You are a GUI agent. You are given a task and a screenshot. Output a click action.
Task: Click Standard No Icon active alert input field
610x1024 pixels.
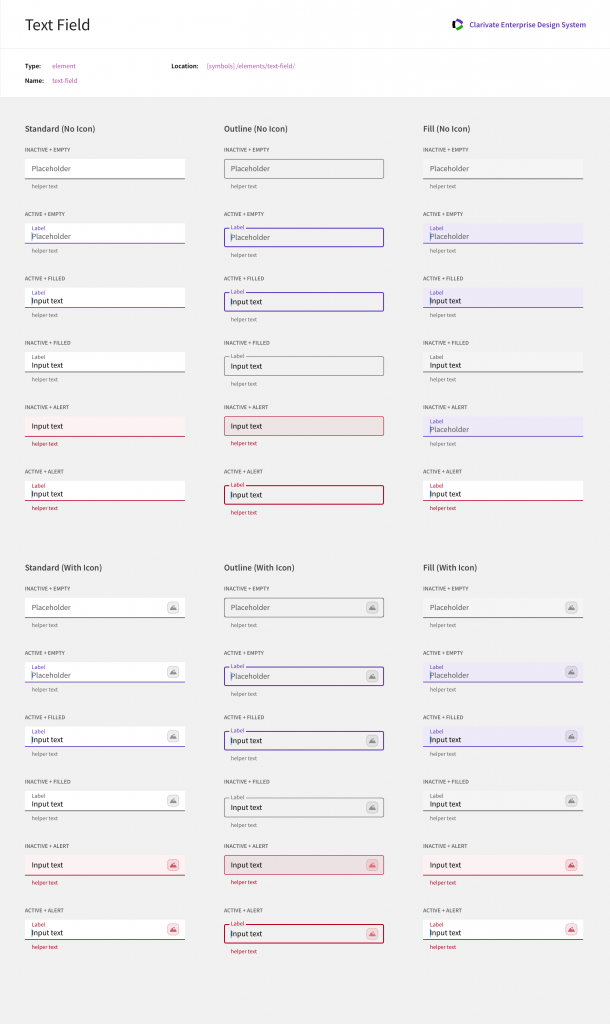pos(105,491)
